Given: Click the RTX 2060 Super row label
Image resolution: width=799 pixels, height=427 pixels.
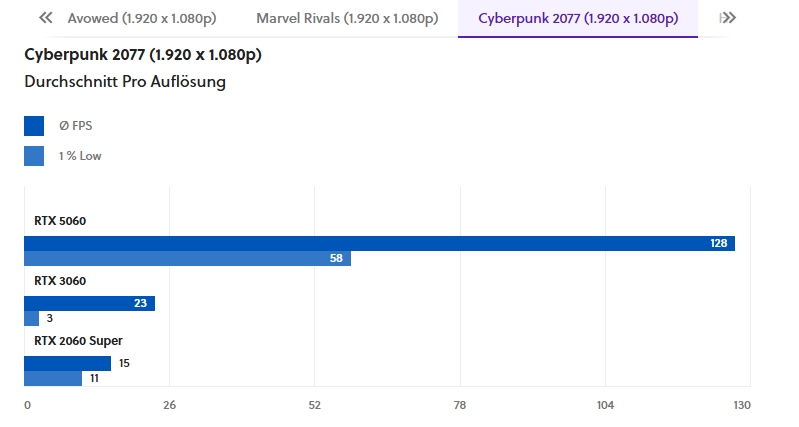Looking at the screenshot, I should (78, 341).
